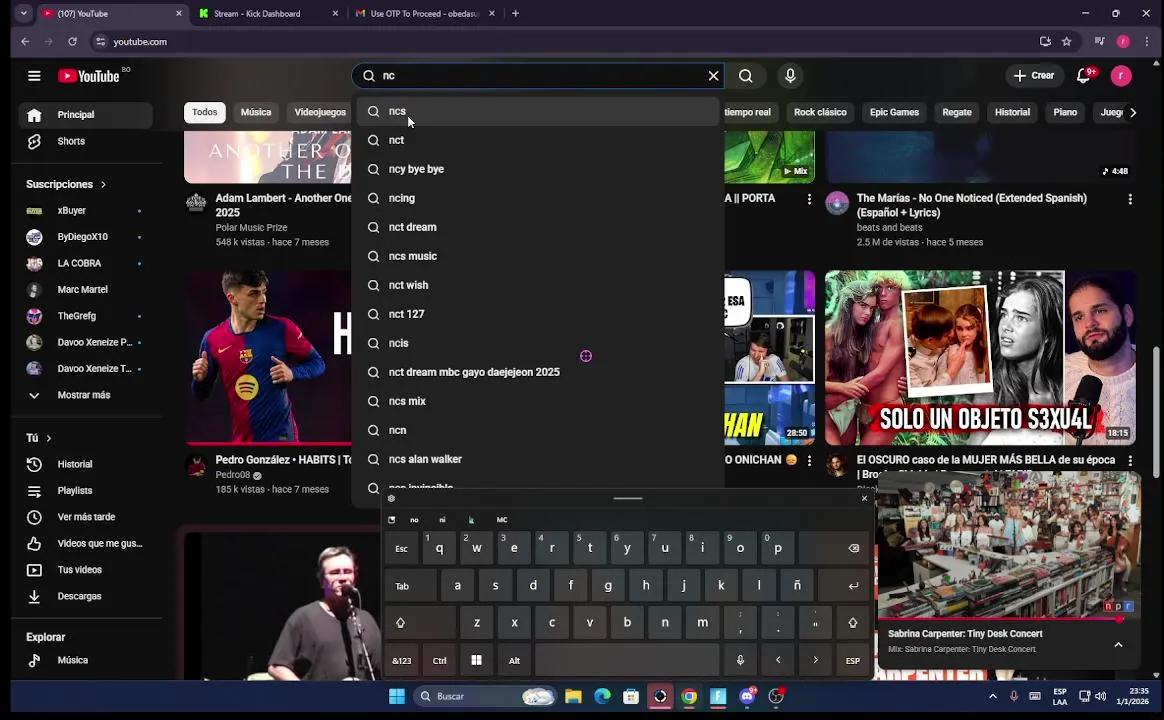The image size is (1164, 720).
Task: Open Pedro González HABITS video thumbnail
Action: point(269,357)
